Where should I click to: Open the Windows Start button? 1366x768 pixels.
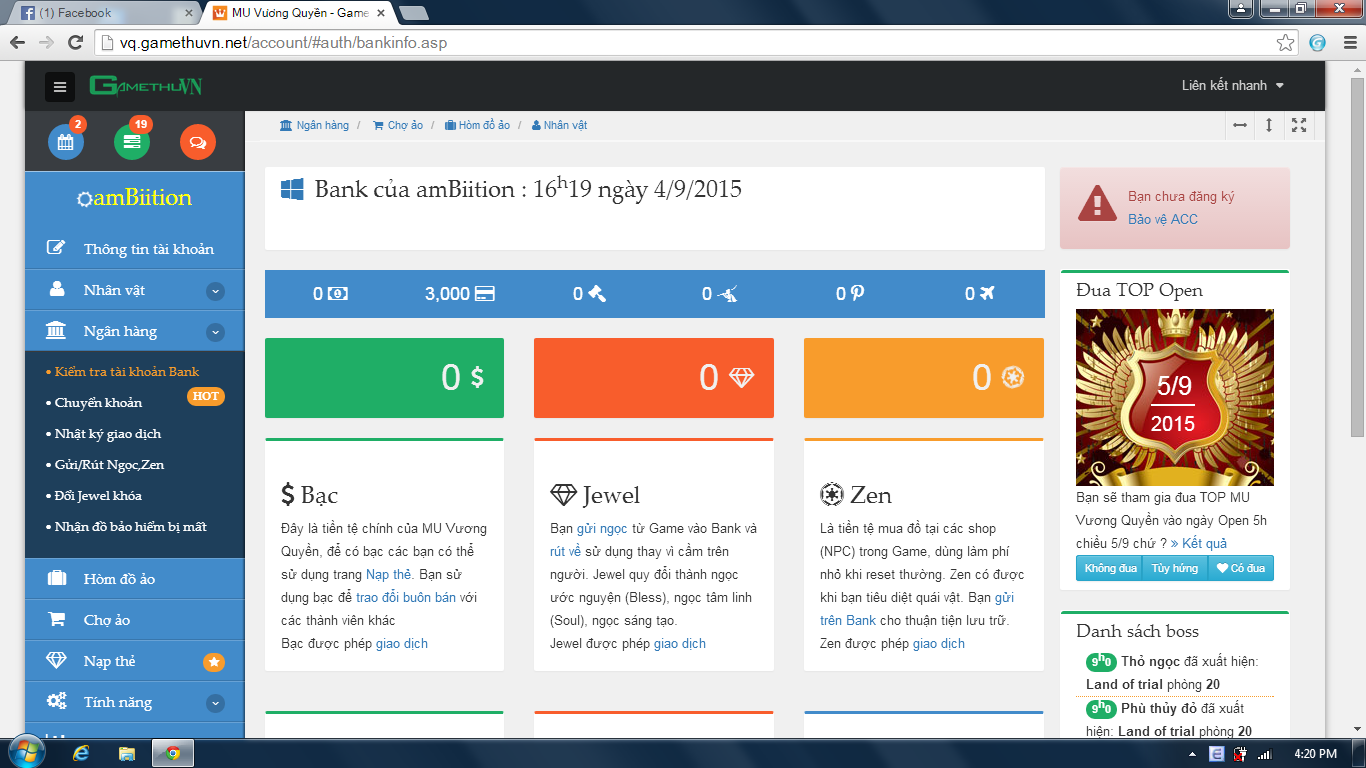coord(26,752)
